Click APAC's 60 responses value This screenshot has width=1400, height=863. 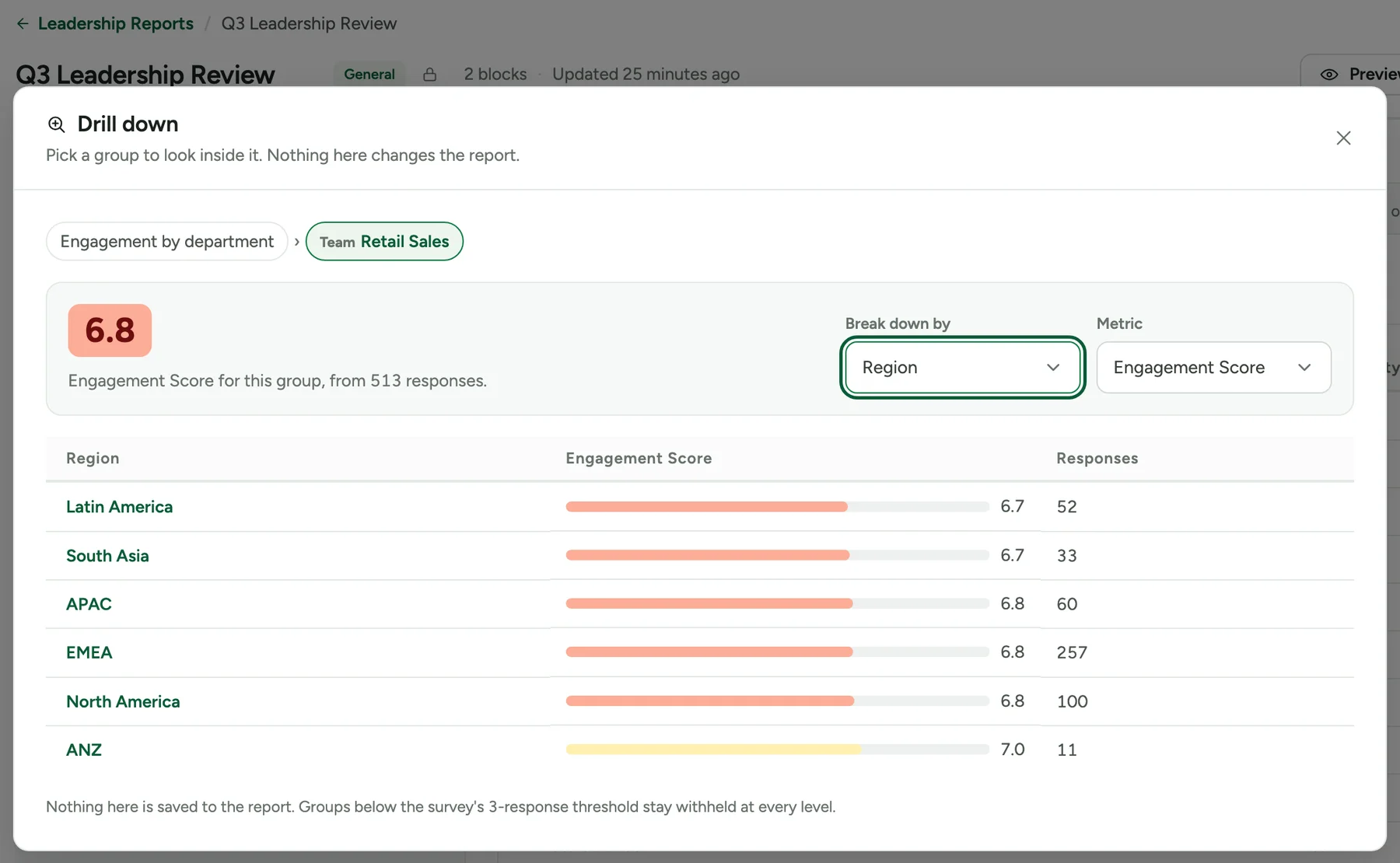click(x=1066, y=604)
